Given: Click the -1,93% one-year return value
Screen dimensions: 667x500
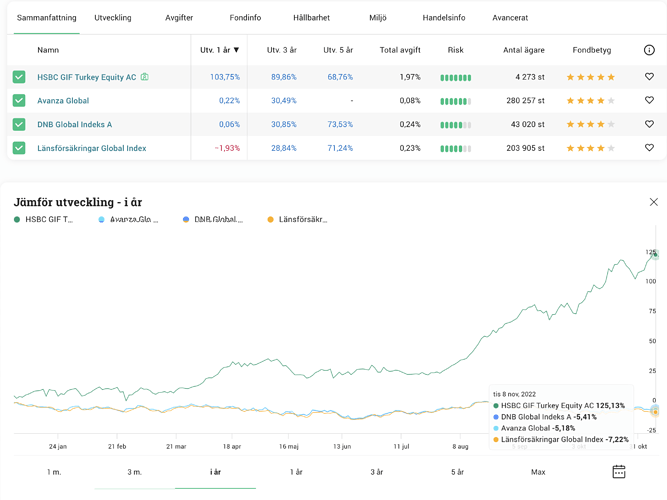Looking at the screenshot, I should (x=227, y=148).
